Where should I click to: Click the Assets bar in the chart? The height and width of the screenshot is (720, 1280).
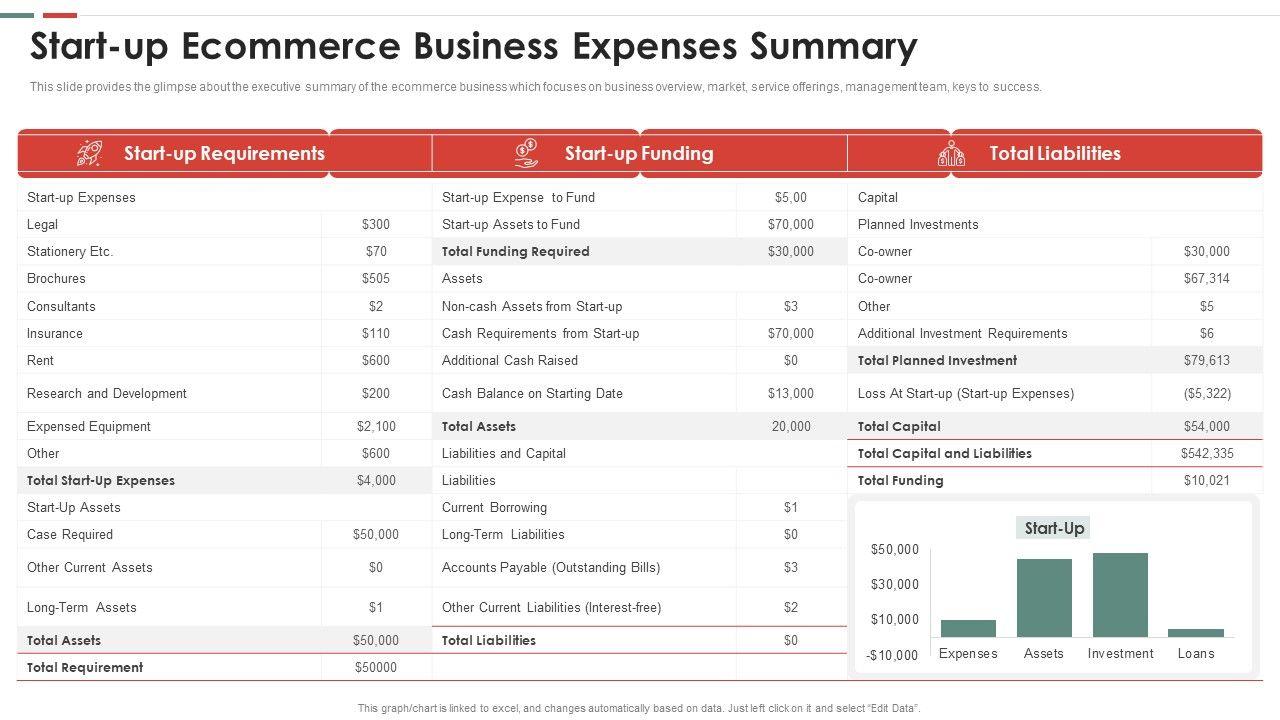tap(1044, 597)
